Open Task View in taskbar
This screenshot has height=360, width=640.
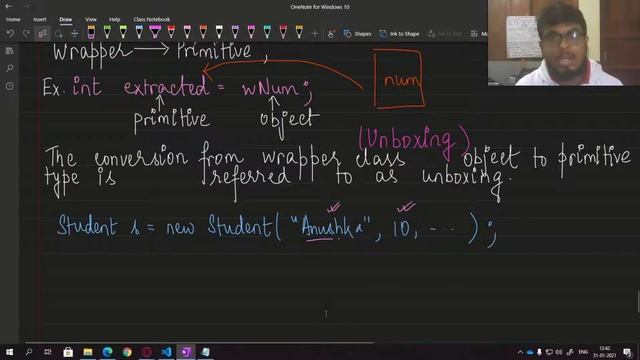(48, 352)
